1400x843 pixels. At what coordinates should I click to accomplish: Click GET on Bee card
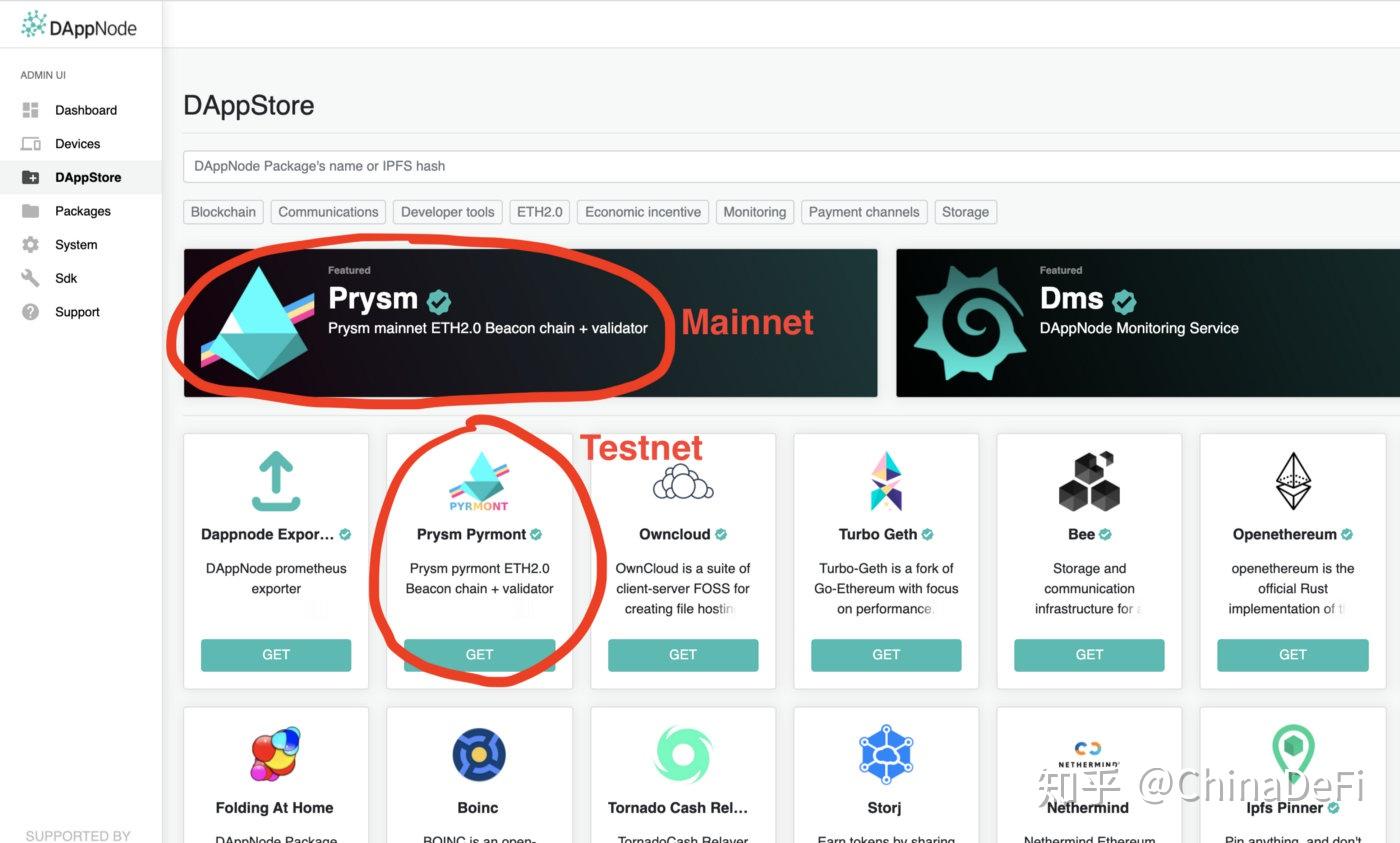pos(1089,655)
